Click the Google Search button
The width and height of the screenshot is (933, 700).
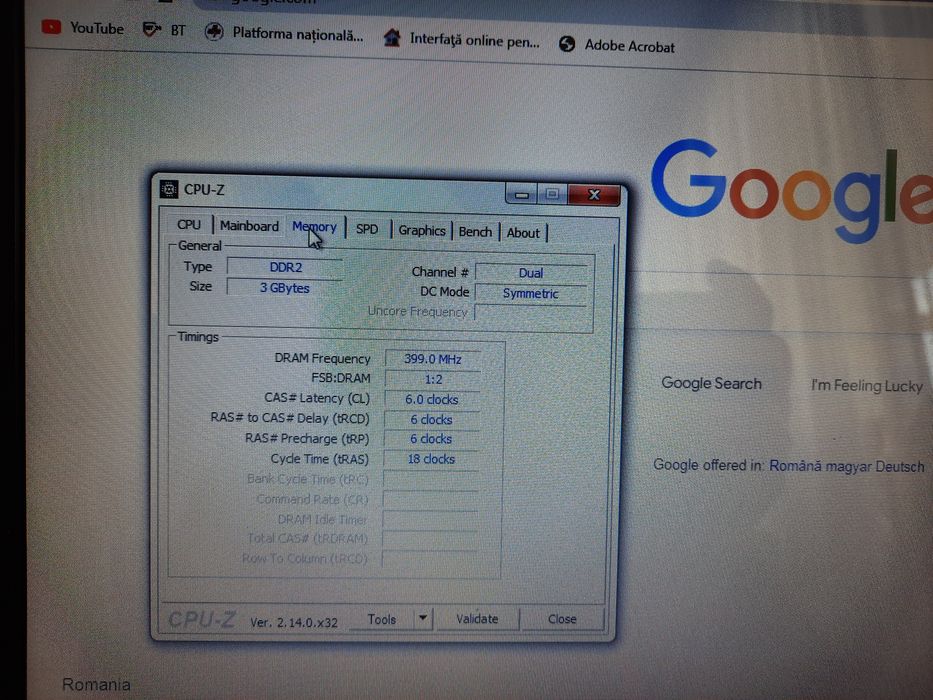coord(711,383)
